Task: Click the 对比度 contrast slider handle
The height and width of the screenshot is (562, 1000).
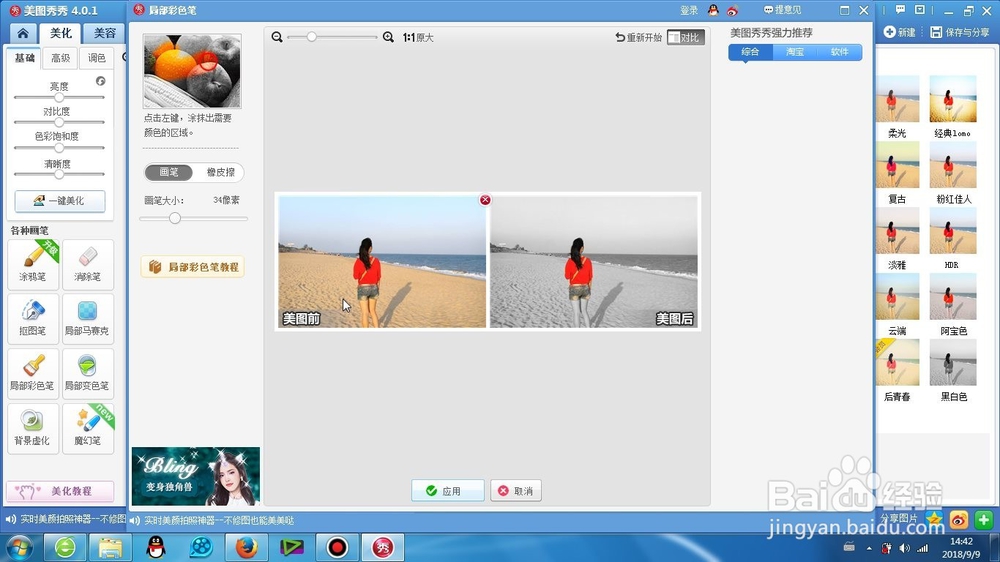Action: 59,122
